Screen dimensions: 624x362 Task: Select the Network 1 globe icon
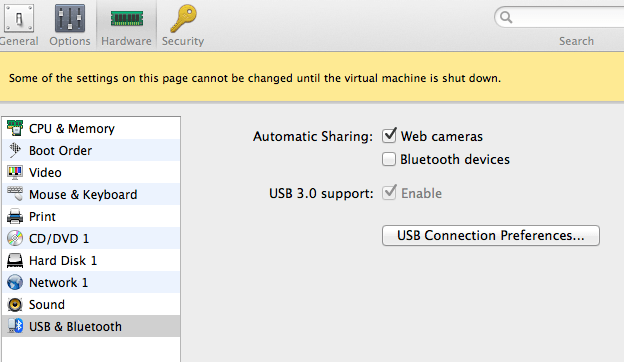point(15,282)
